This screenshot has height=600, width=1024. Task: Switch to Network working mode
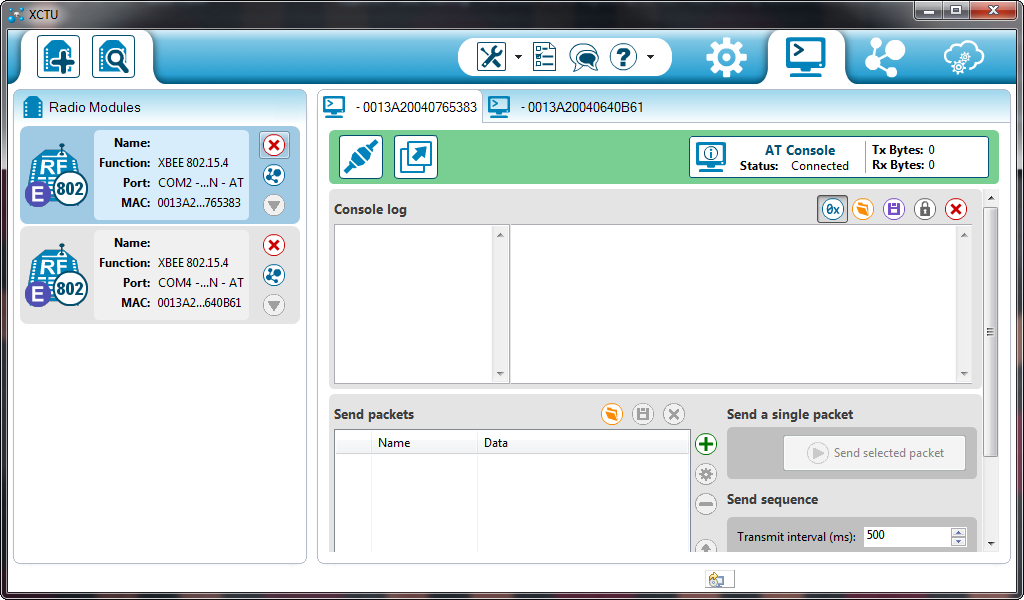tap(885, 57)
